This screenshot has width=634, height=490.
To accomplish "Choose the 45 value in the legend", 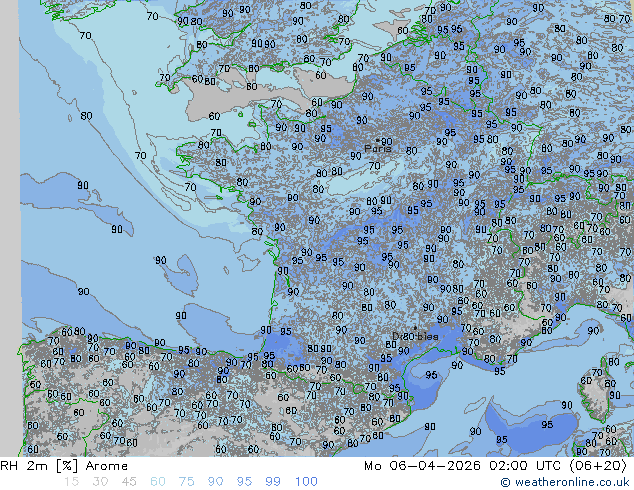I will (x=129, y=482).
